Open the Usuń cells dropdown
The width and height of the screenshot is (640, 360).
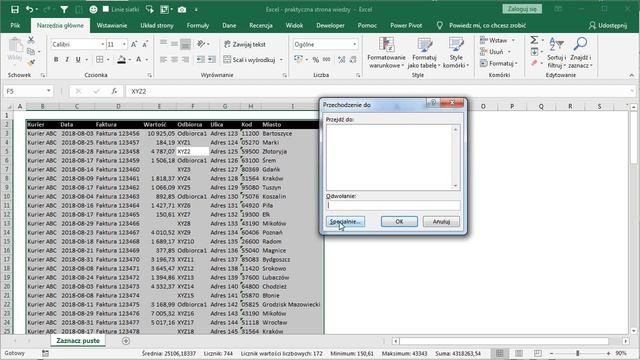[496, 52]
